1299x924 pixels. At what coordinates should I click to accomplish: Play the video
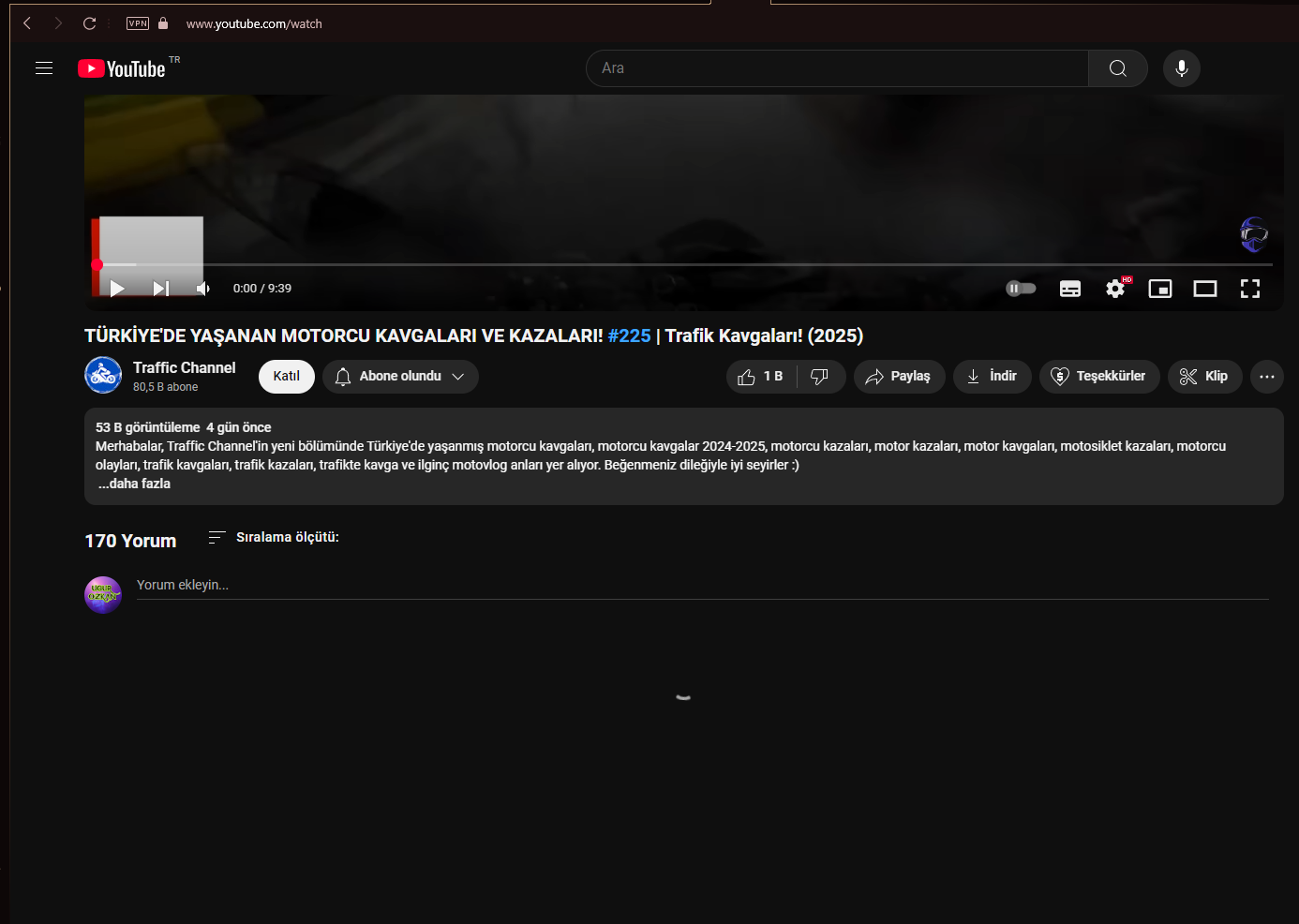pyautogui.click(x=117, y=289)
